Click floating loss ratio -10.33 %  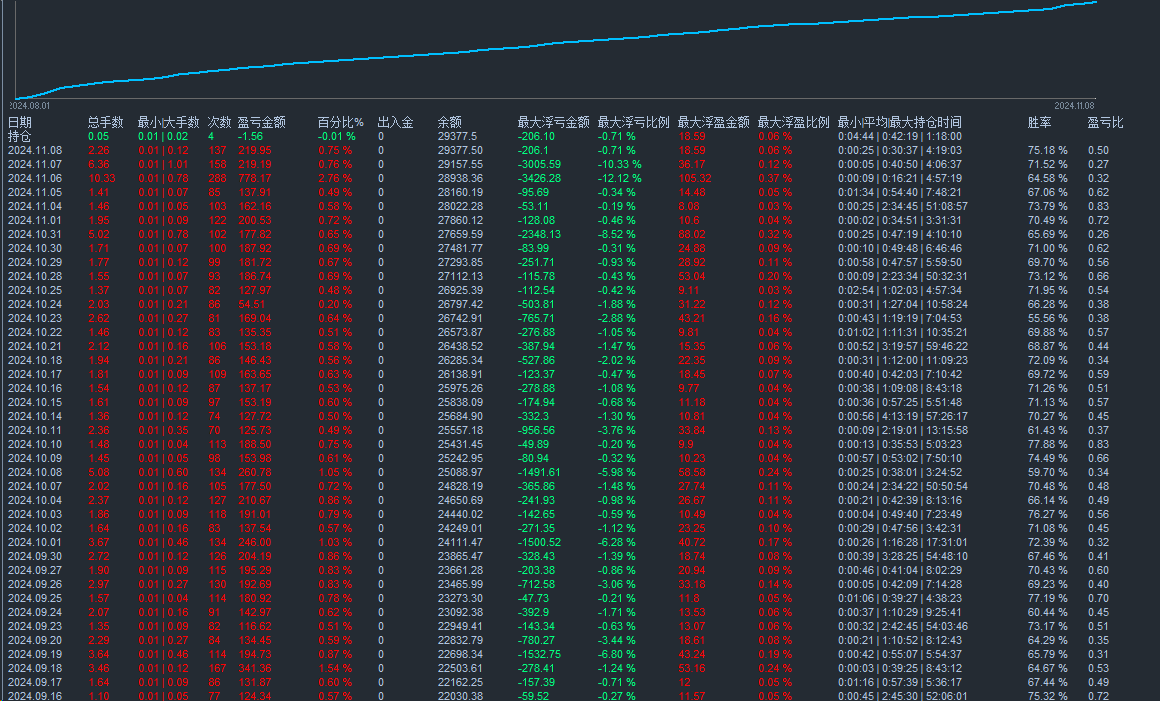point(620,164)
